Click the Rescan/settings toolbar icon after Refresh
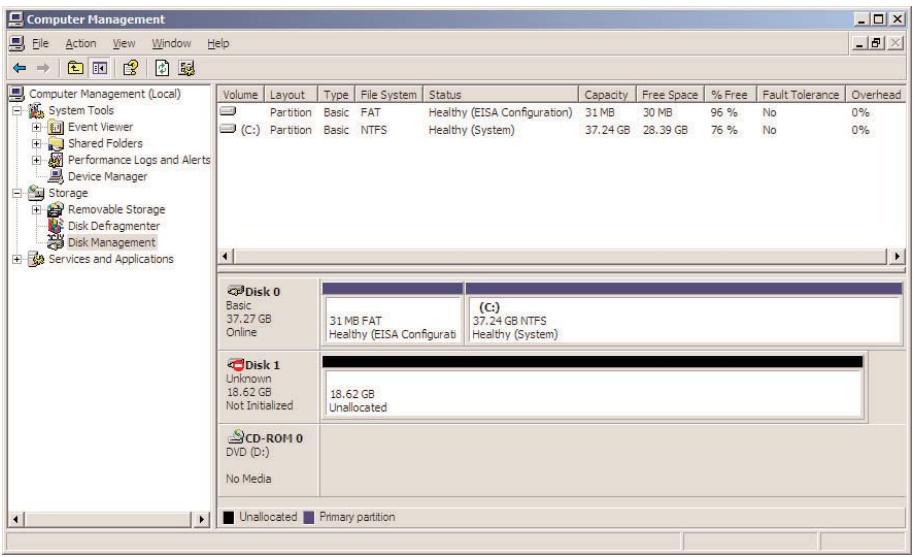This screenshot has width=915, height=557. coord(187,68)
